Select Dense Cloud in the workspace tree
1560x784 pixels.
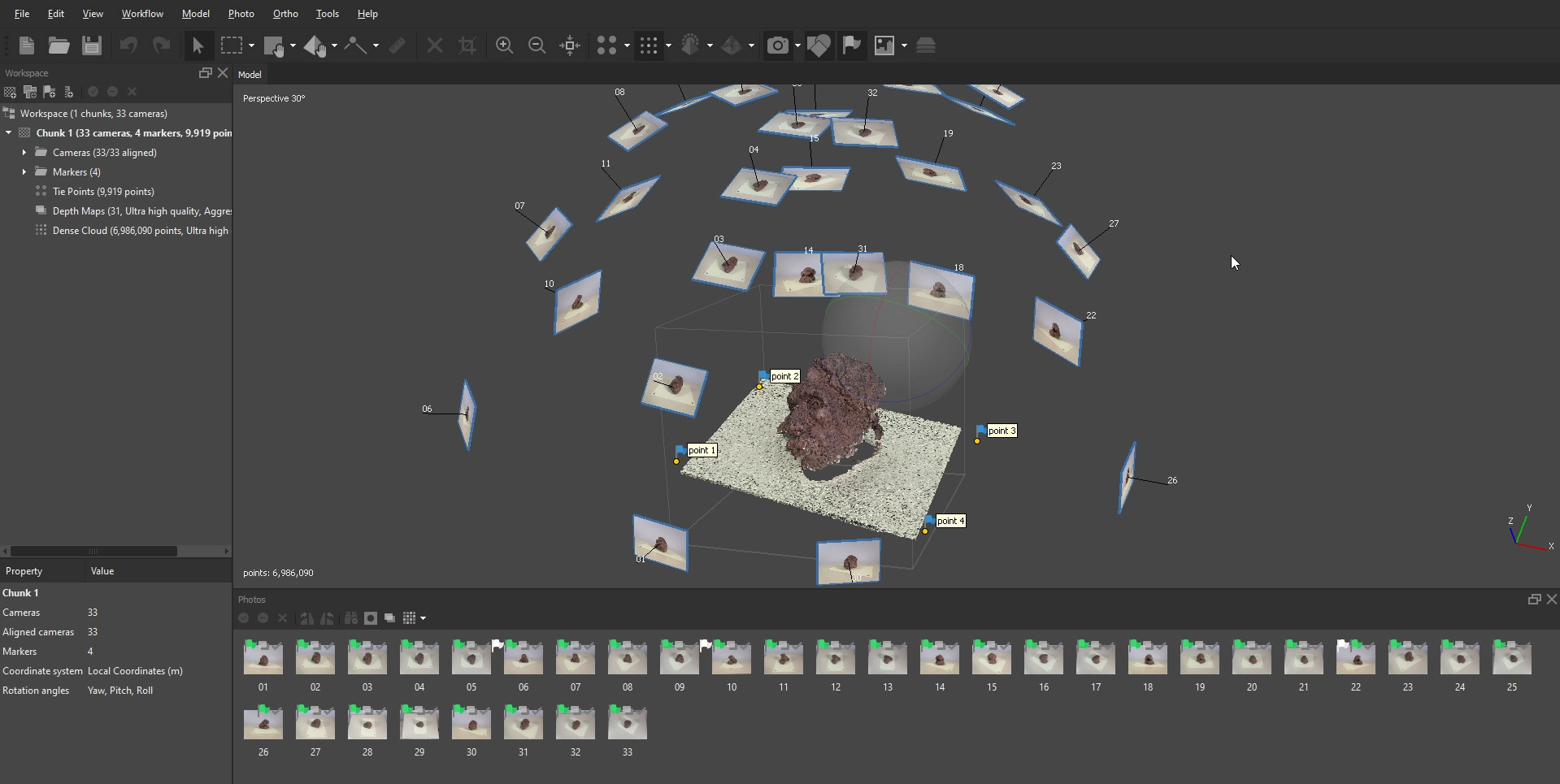coord(140,231)
